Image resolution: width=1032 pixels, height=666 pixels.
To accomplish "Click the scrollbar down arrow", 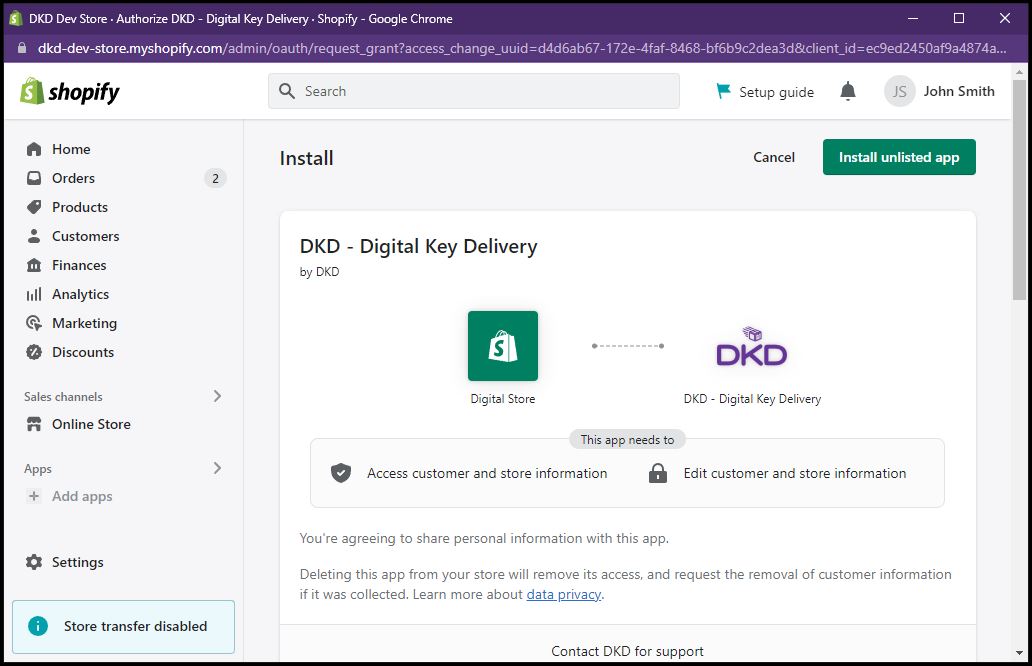I will click(1019, 653).
